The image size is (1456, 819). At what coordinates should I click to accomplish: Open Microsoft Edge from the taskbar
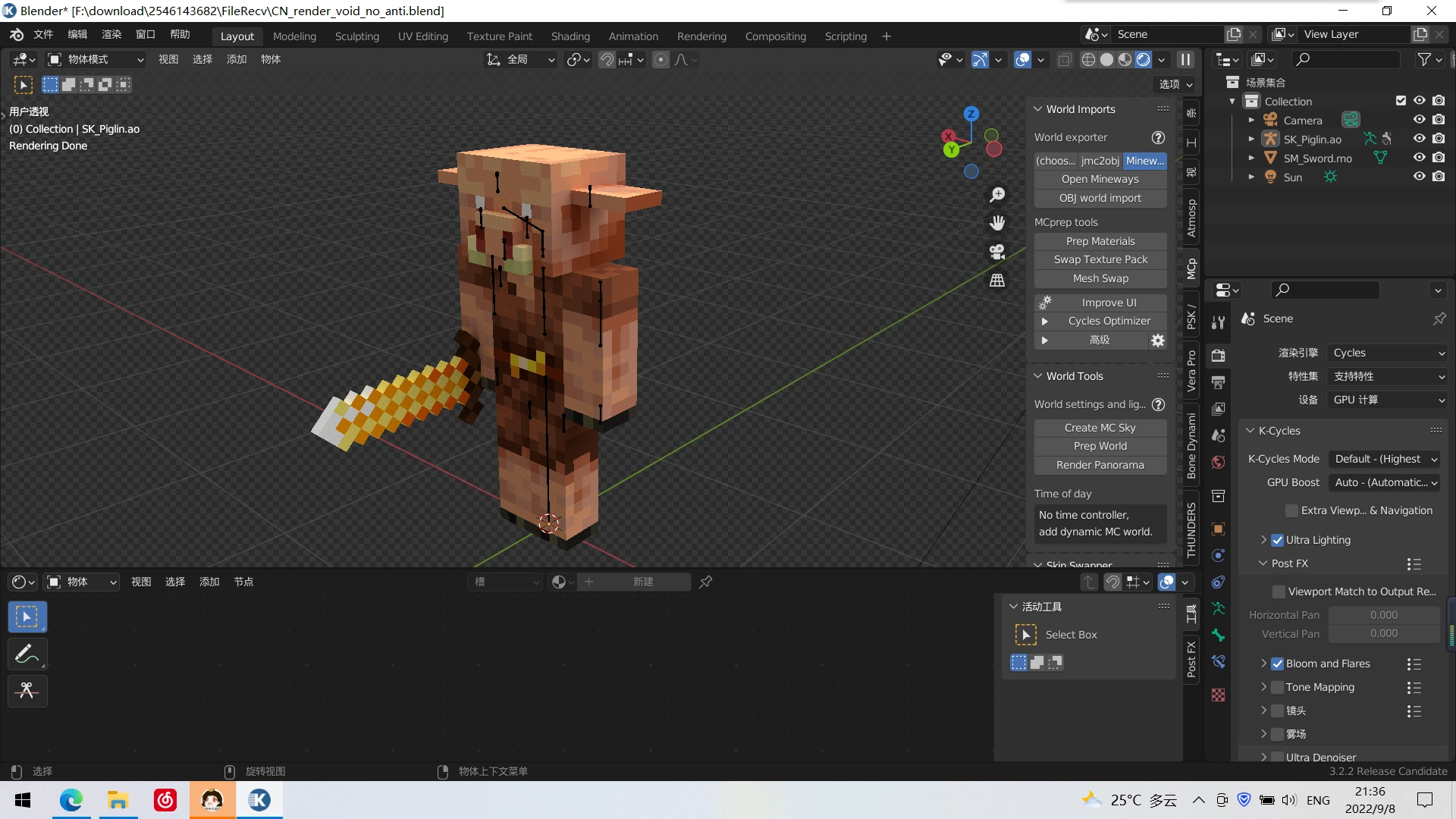pos(71,800)
